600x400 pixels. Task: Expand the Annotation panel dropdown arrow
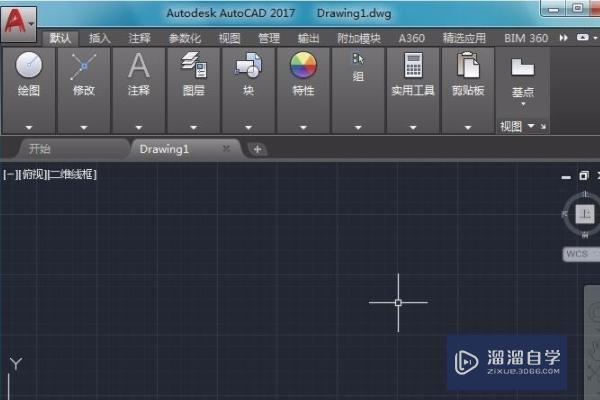pos(139,127)
